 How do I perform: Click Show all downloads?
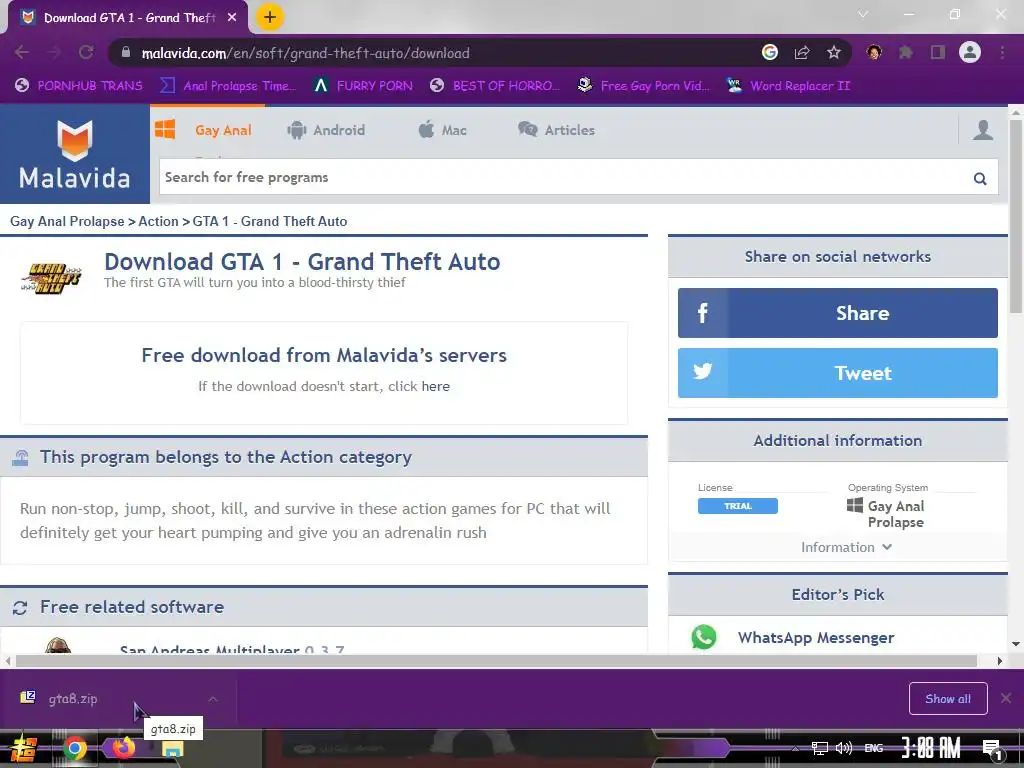pos(948,699)
